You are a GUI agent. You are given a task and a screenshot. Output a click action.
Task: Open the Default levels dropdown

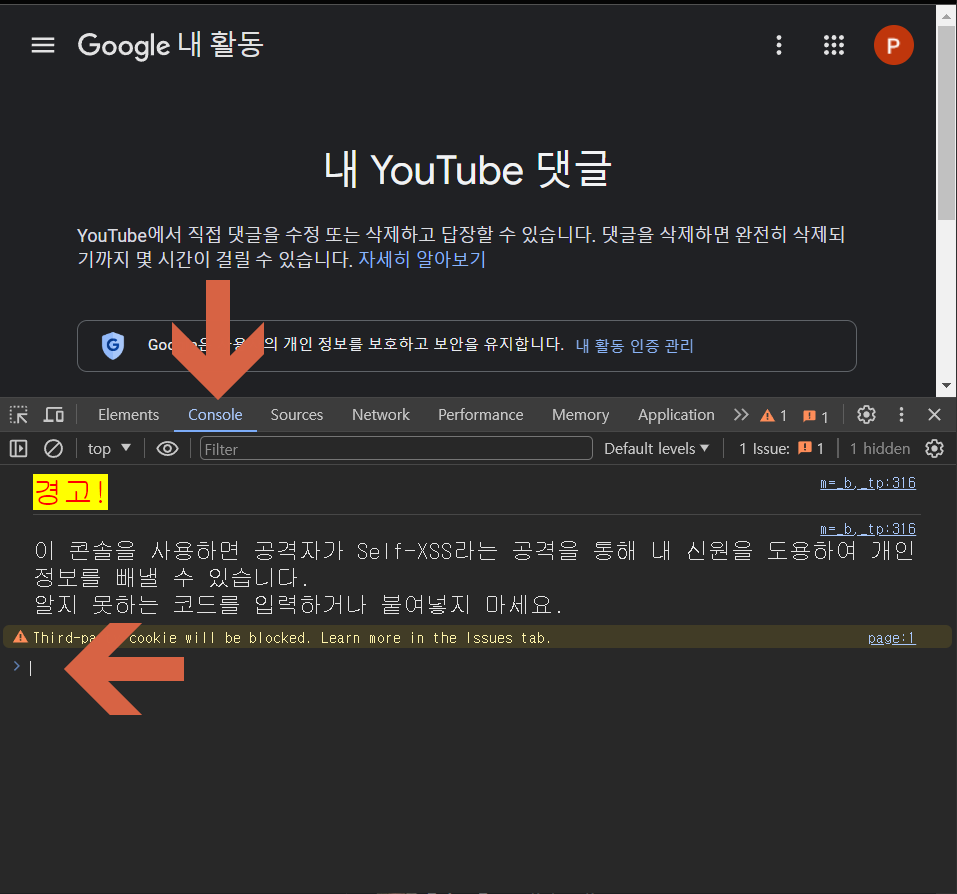tap(656, 449)
